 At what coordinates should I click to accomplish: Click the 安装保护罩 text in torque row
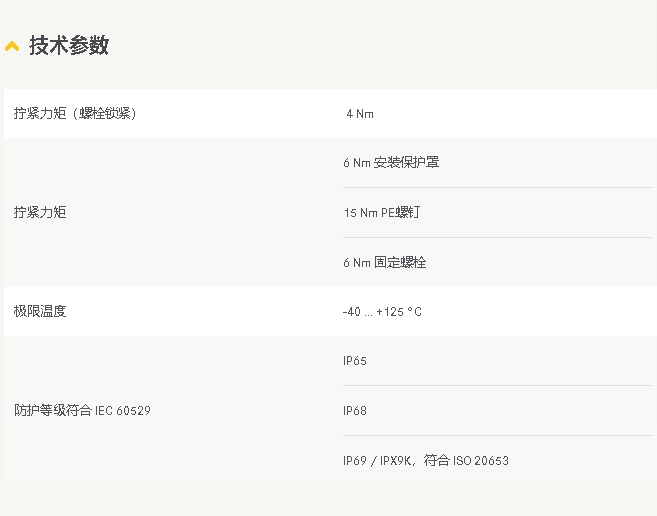click(406, 162)
